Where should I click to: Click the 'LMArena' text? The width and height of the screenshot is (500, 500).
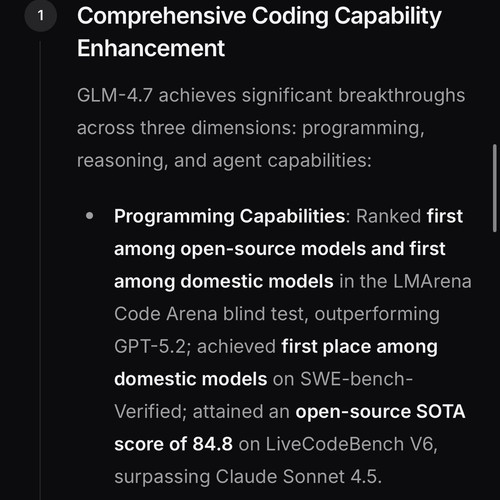tap(432, 281)
